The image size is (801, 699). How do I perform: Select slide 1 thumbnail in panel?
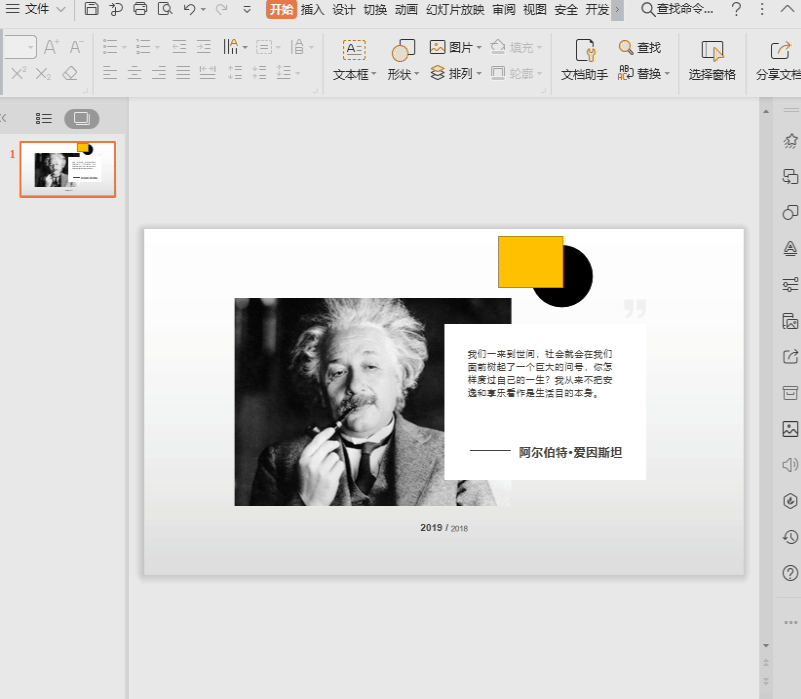68,169
